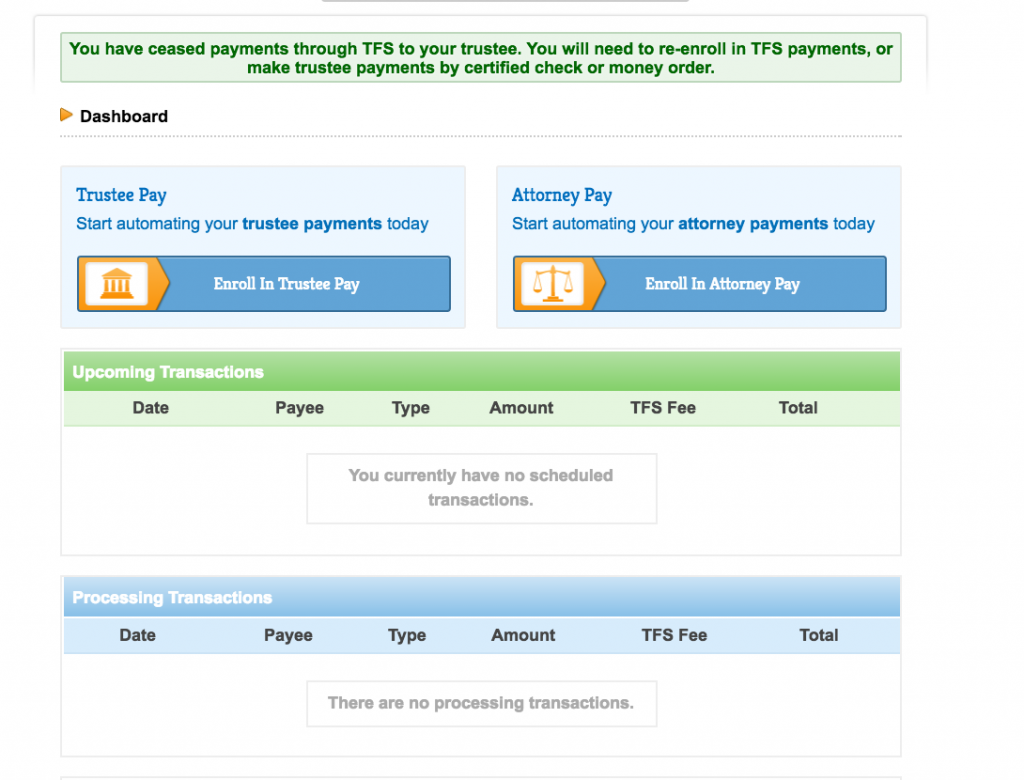This screenshot has width=1024, height=780.
Task: Collapse the Upcoming Transactions panel header
Action: pos(168,371)
